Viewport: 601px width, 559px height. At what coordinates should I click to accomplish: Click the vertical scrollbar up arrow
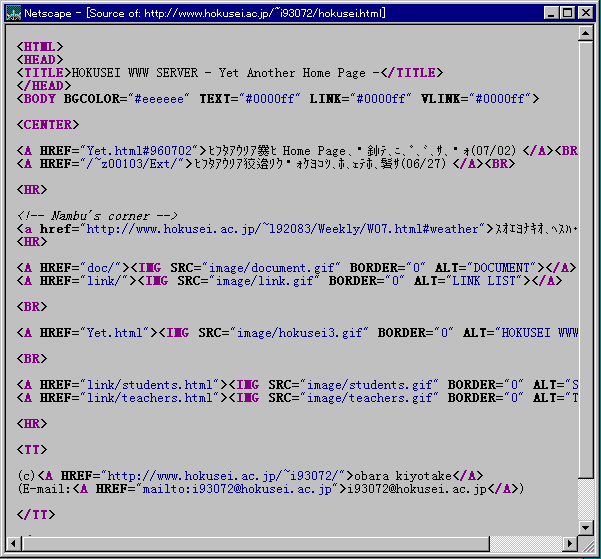(x=586, y=34)
